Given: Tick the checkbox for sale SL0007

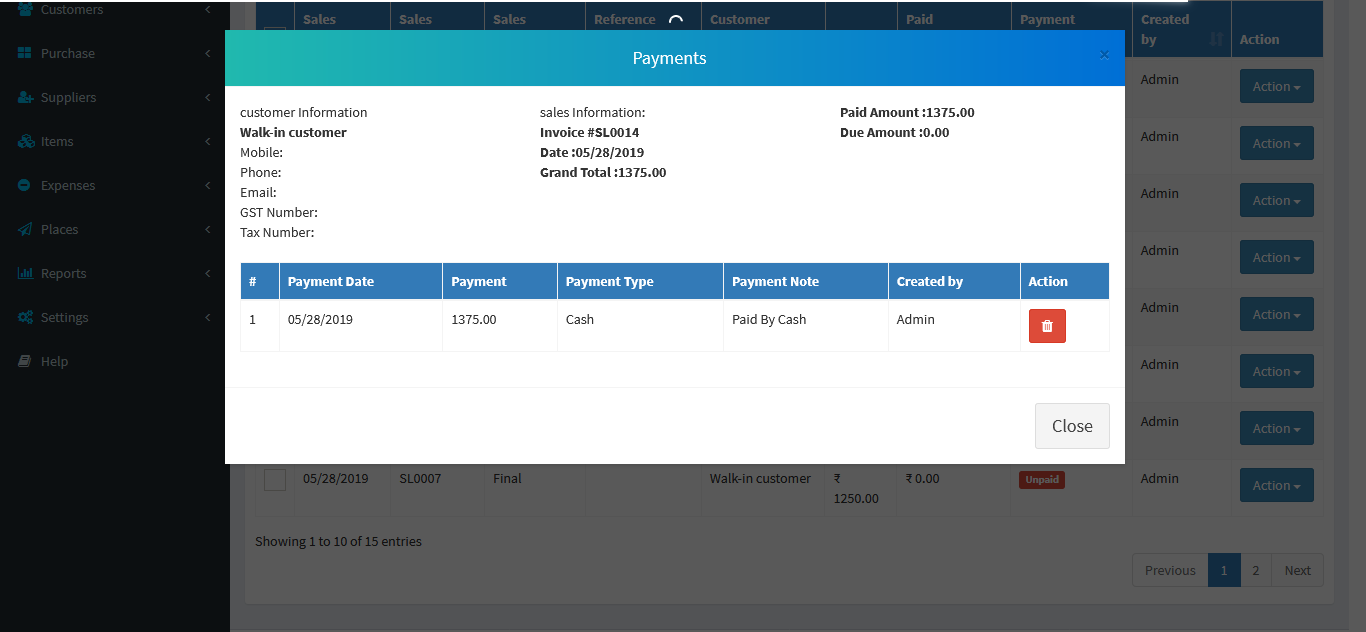Looking at the screenshot, I should click(x=275, y=480).
